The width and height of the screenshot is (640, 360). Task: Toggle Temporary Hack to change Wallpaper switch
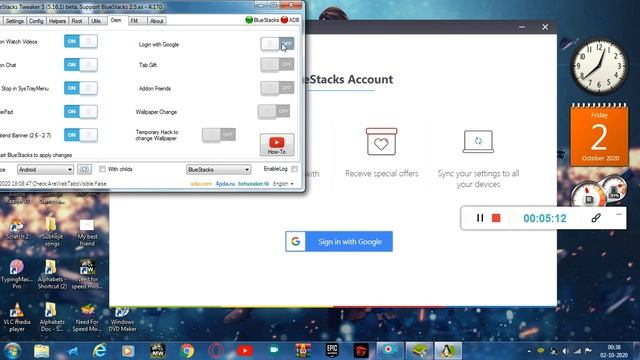point(219,134)
